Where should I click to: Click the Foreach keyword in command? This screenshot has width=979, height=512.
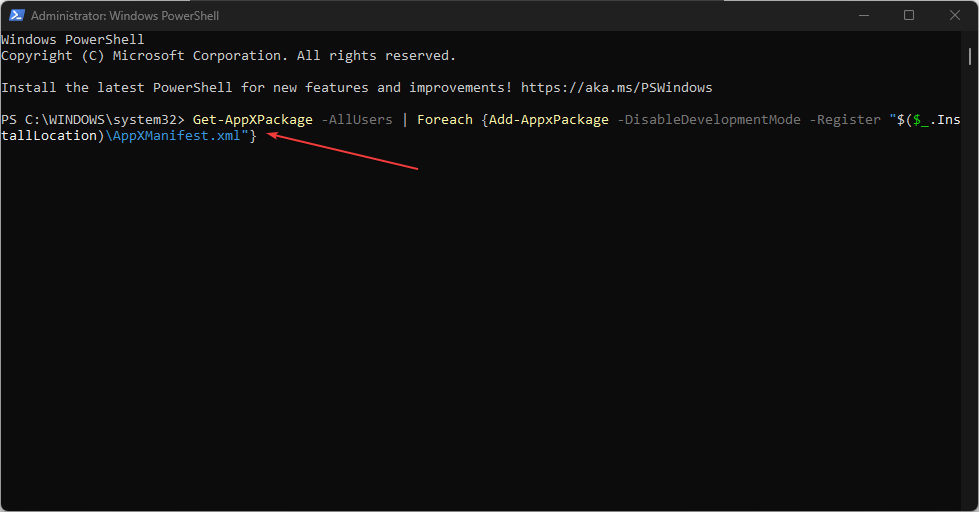[x=445, y=120]
